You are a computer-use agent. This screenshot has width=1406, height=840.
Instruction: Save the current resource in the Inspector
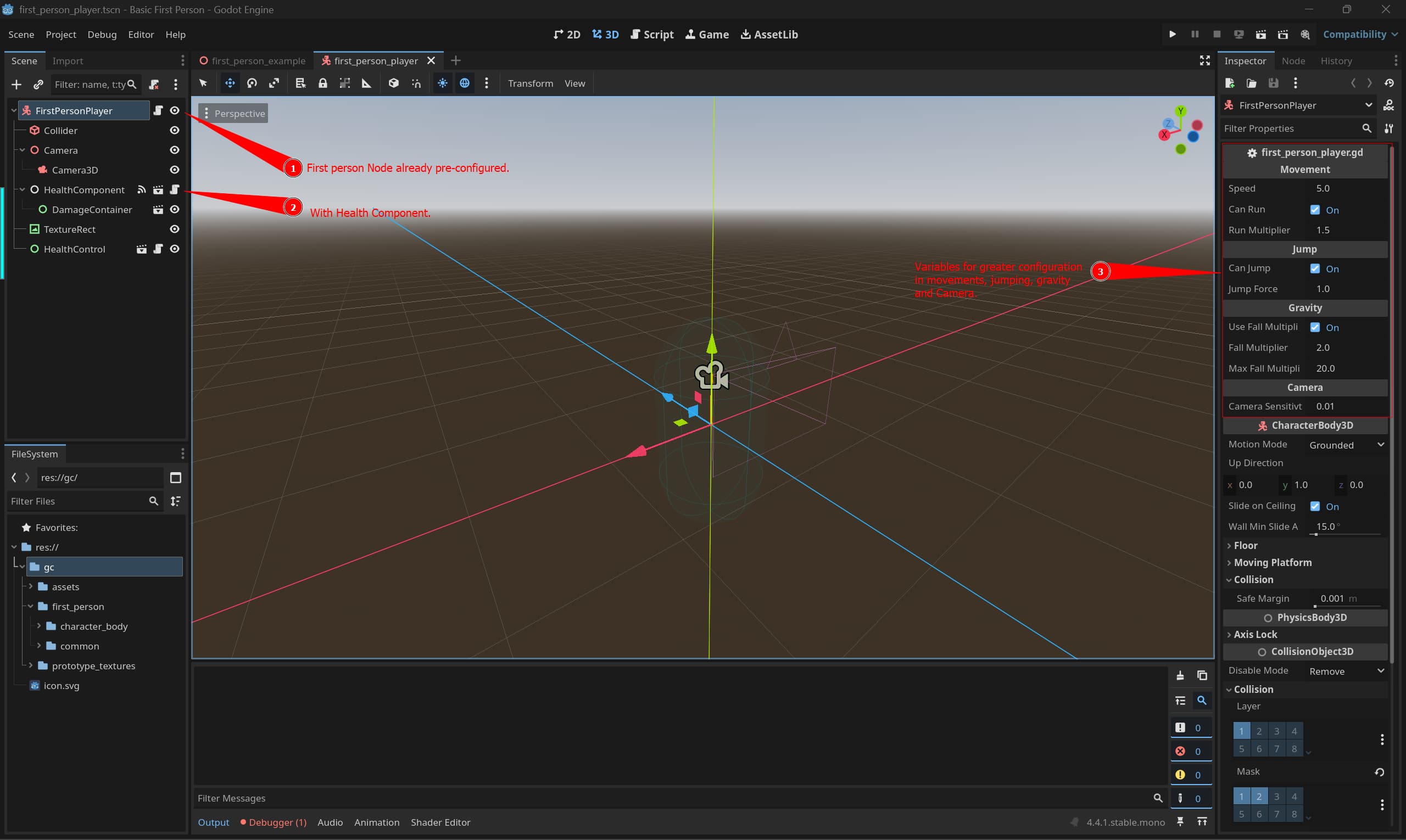[1273, 83]
